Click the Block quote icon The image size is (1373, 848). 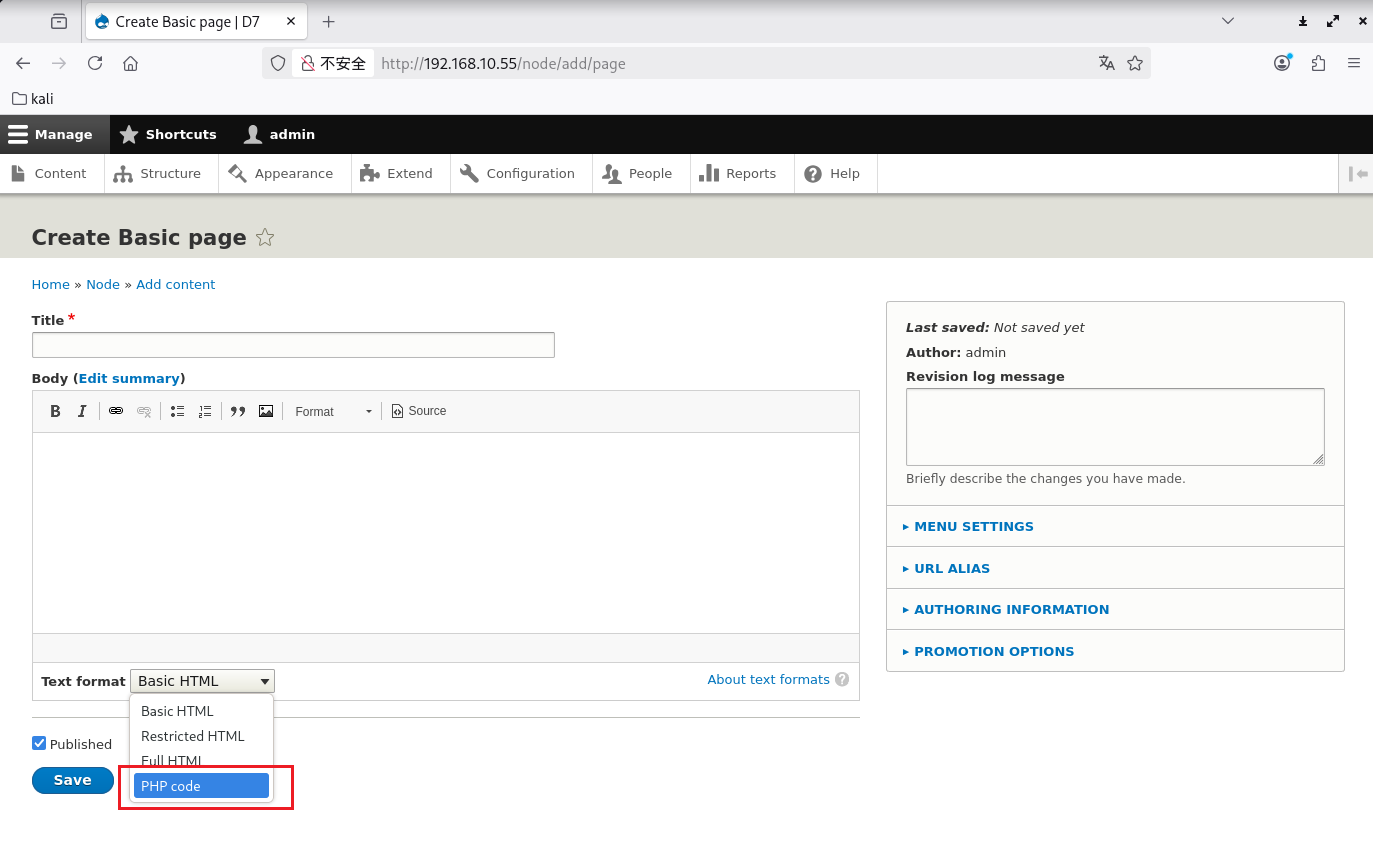click(x=238, y=411)
